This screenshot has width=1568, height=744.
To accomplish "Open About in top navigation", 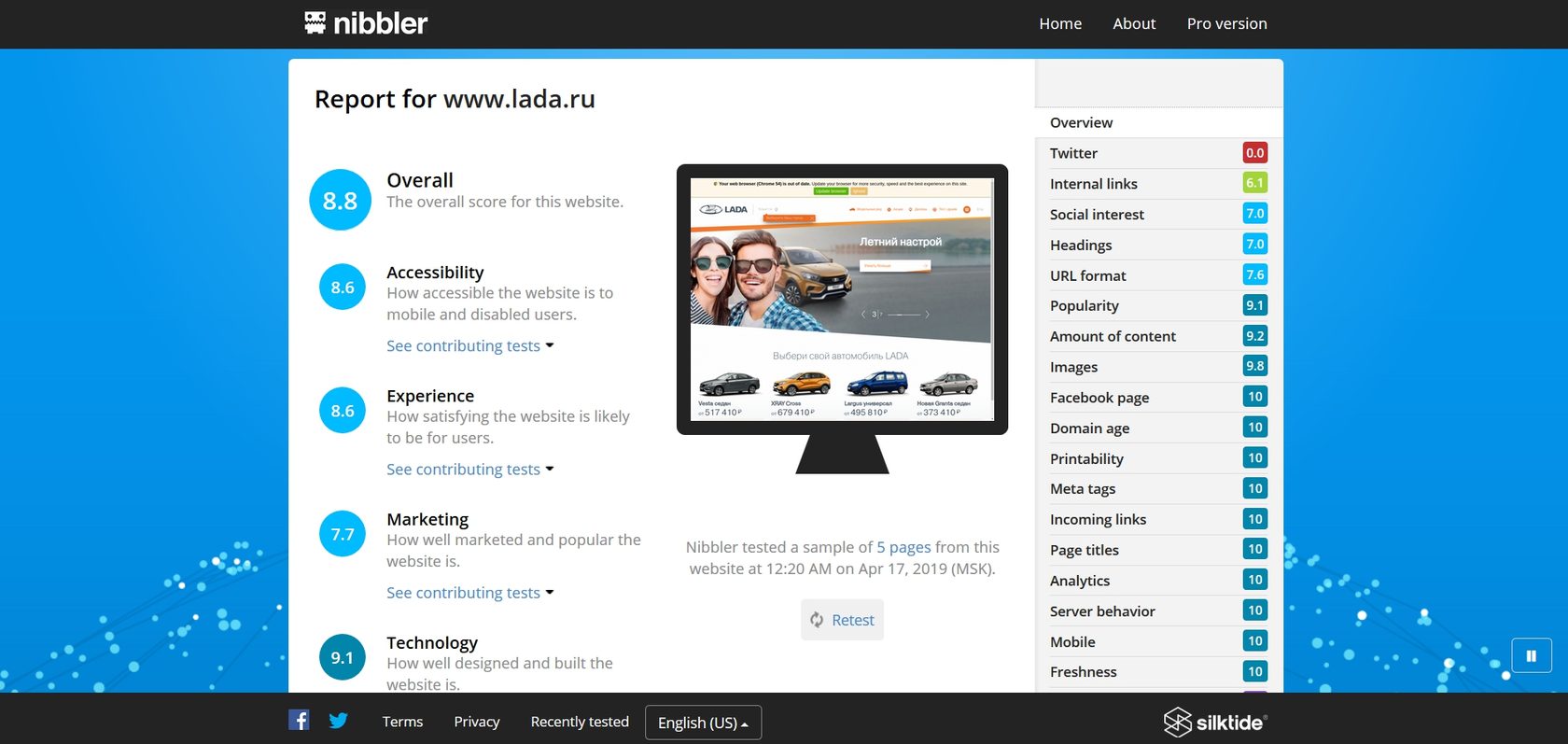I will click(x=1134, y=23).
